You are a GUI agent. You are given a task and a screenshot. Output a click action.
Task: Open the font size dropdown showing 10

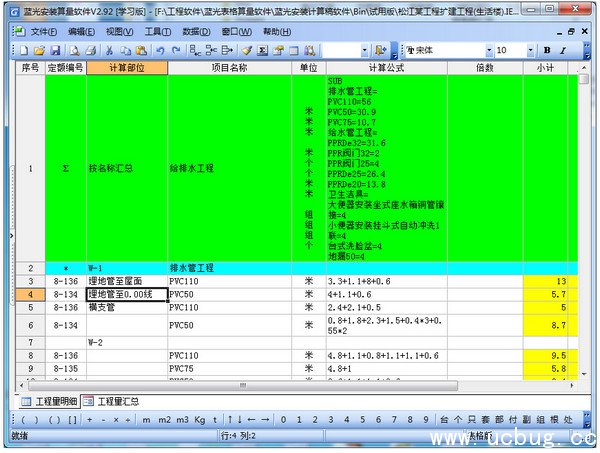coord(530,50)
